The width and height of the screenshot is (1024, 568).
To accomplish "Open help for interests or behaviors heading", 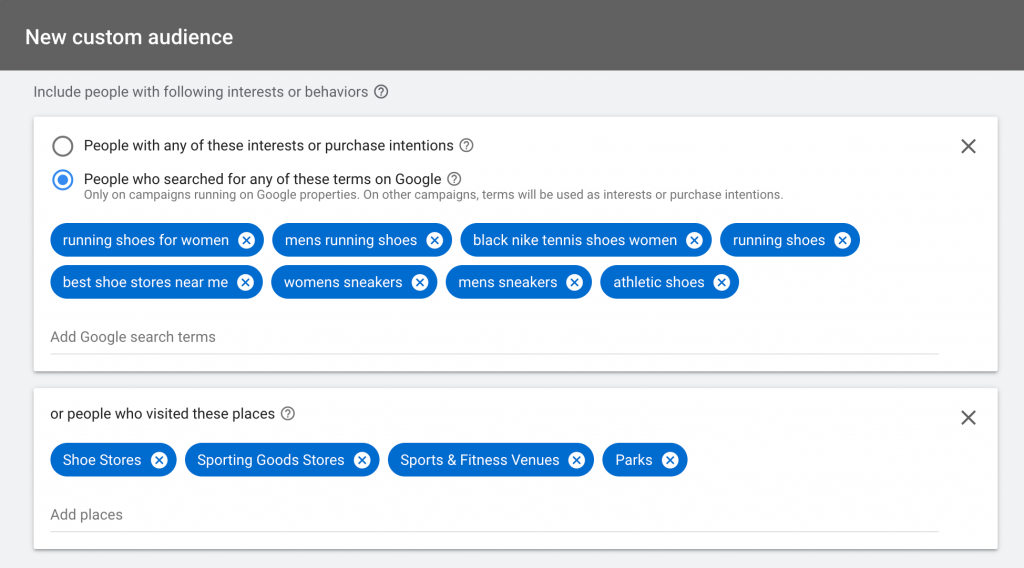I will [x=381, y=92].
